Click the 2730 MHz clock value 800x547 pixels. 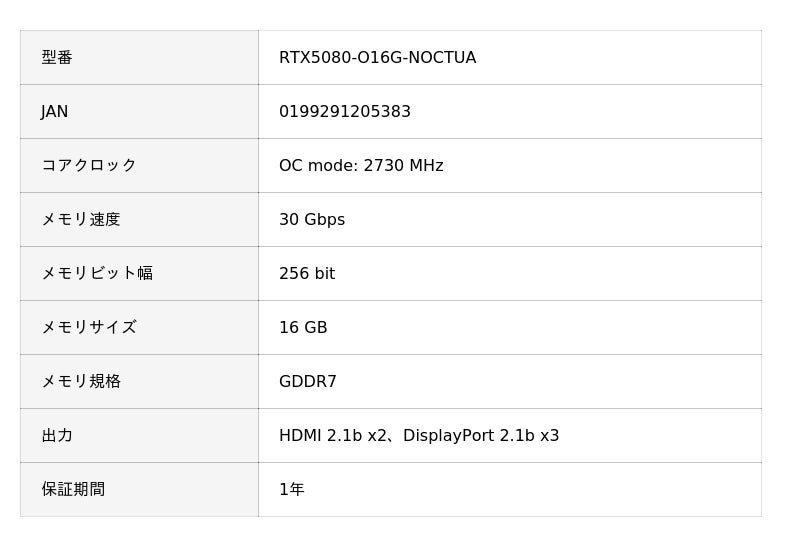tap(403, 166)
